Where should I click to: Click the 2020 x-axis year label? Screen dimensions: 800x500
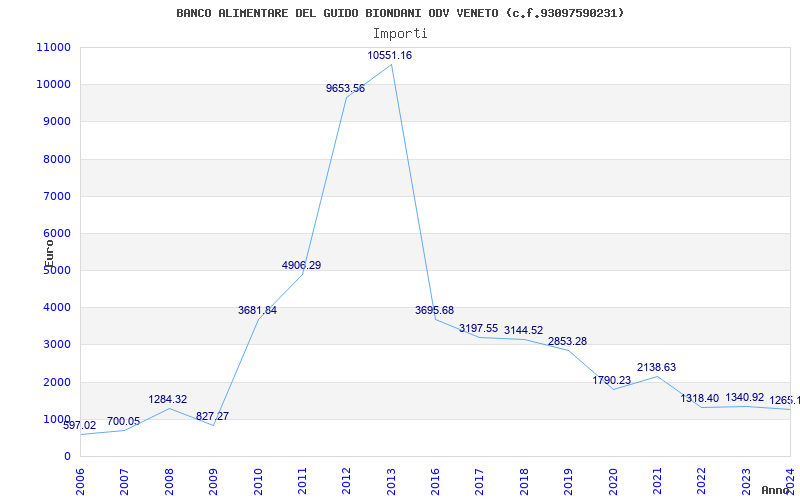pos(613,482)
